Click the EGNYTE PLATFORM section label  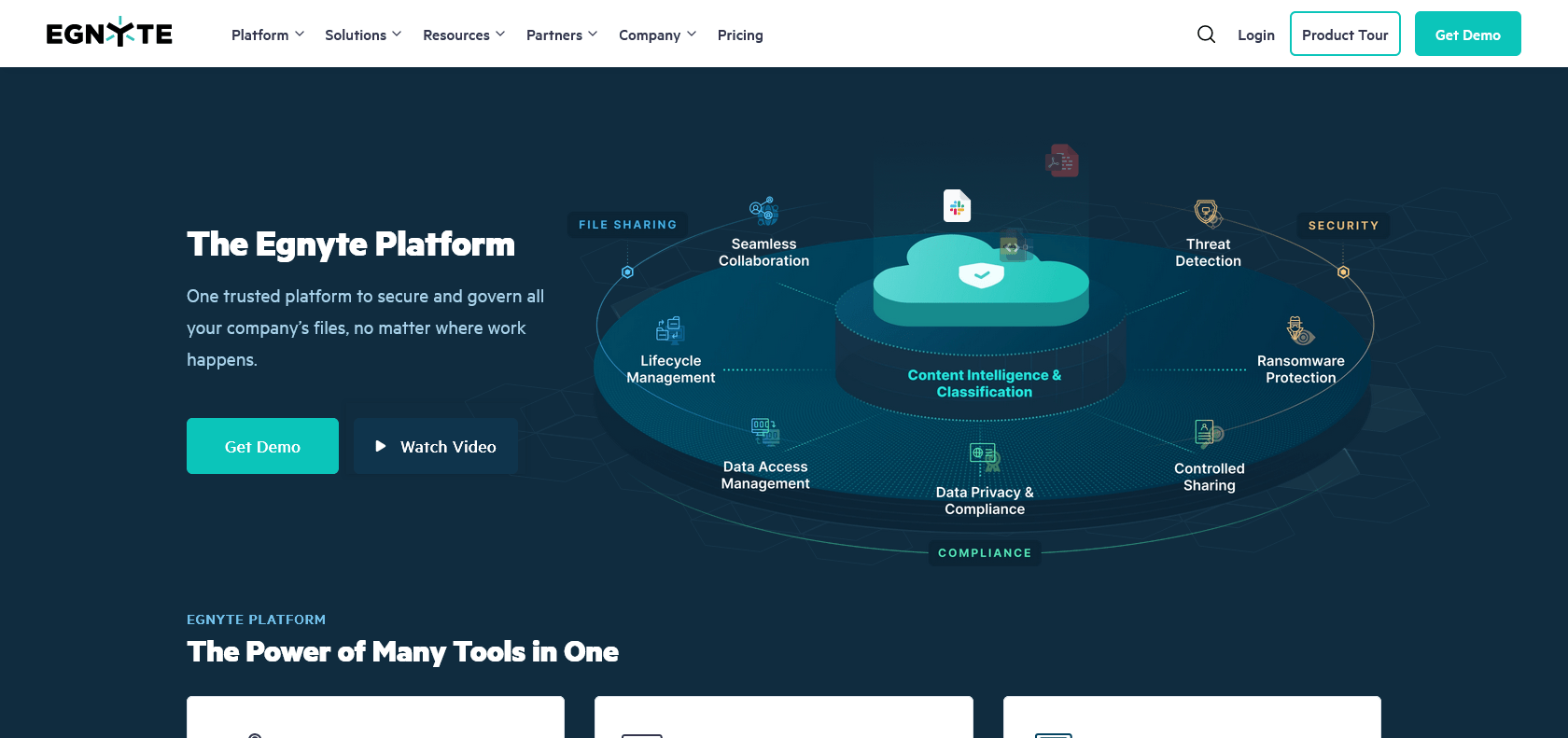(256, 620)
